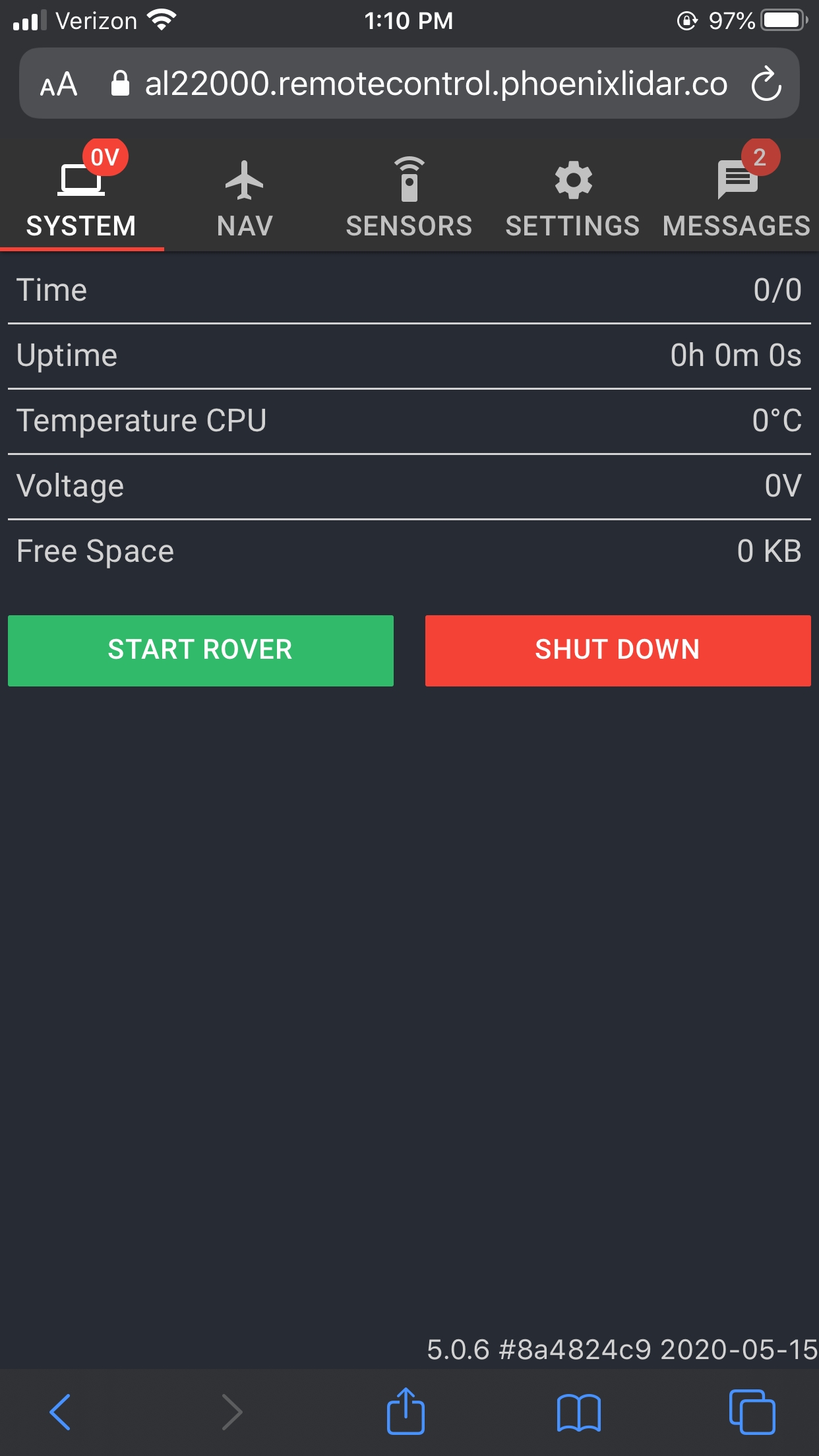
Task: Open the Settings gear icon
Action: [x=572, y=180]
